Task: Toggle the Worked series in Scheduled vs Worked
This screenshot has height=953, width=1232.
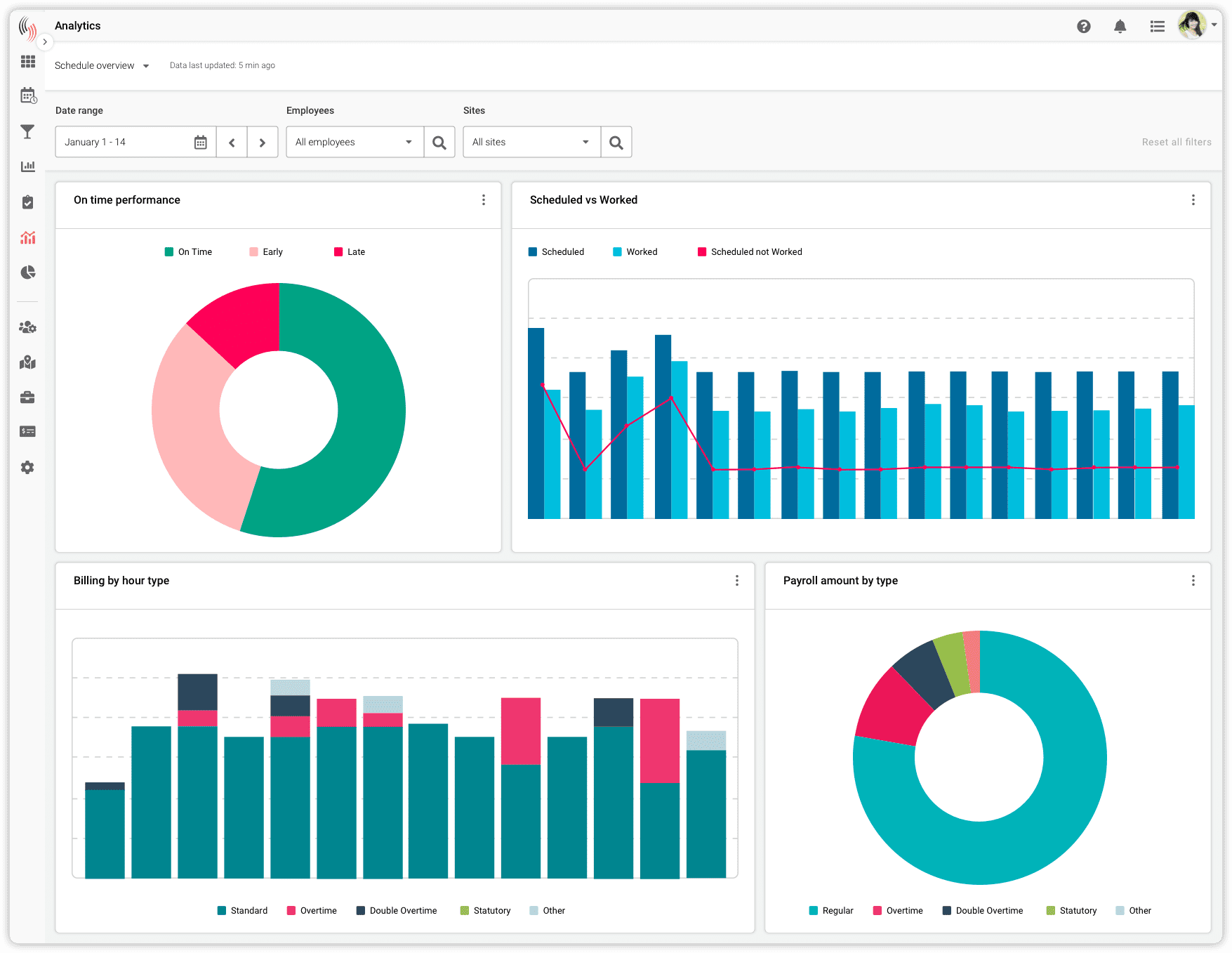Action: coord(635,251)
